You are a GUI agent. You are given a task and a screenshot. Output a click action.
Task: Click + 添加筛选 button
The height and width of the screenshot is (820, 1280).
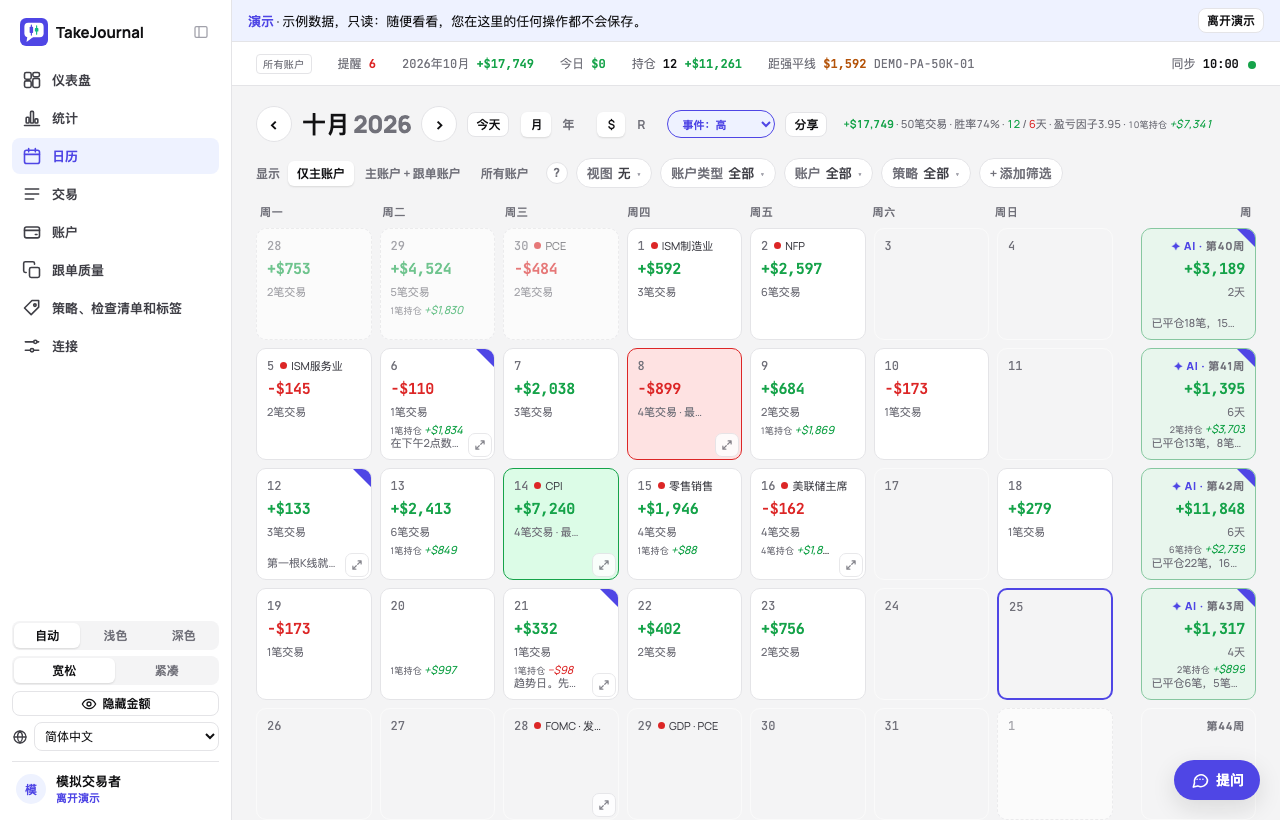[1021, 173]
